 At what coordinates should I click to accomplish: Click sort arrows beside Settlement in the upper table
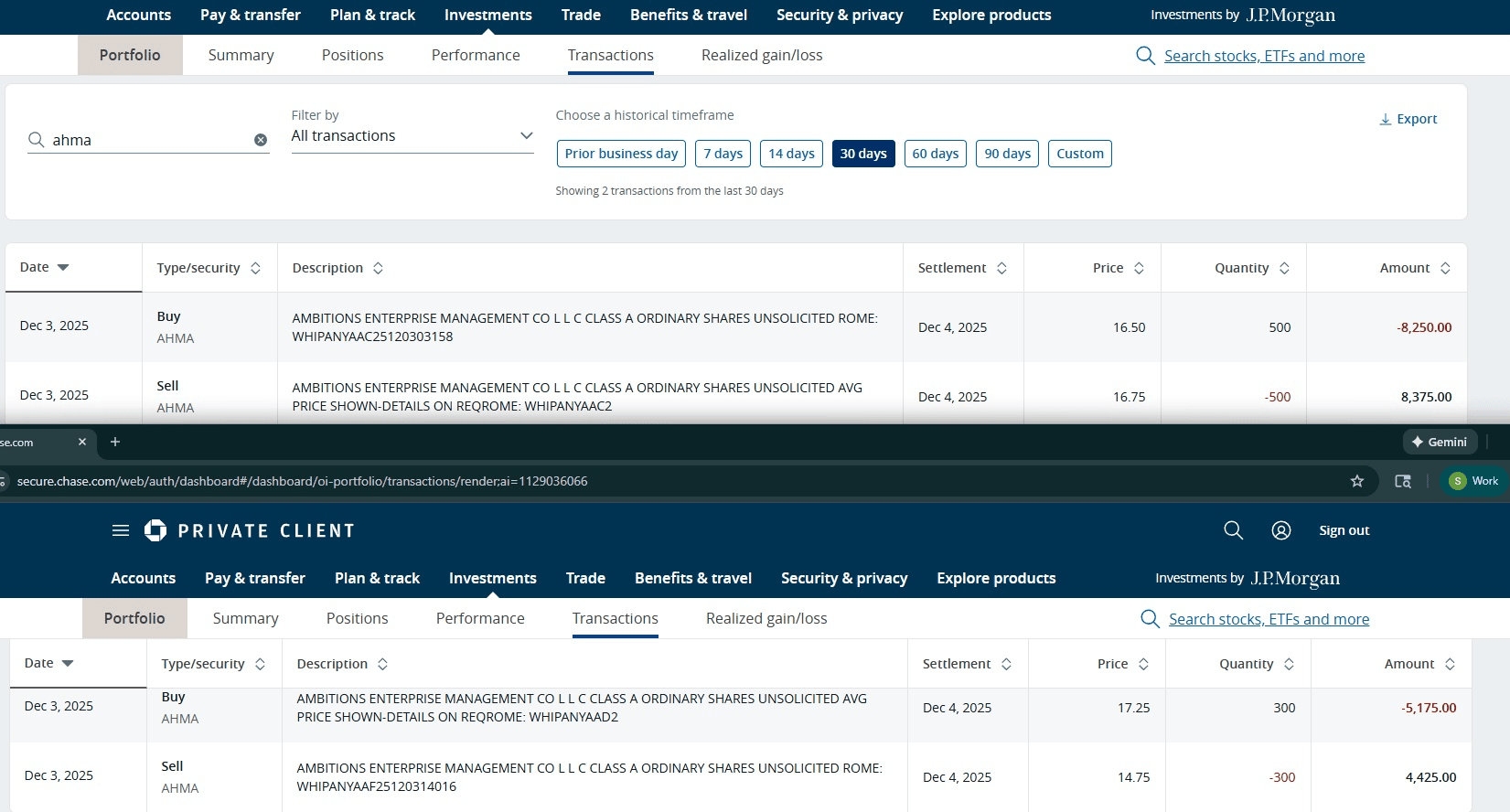point(1001,268)
